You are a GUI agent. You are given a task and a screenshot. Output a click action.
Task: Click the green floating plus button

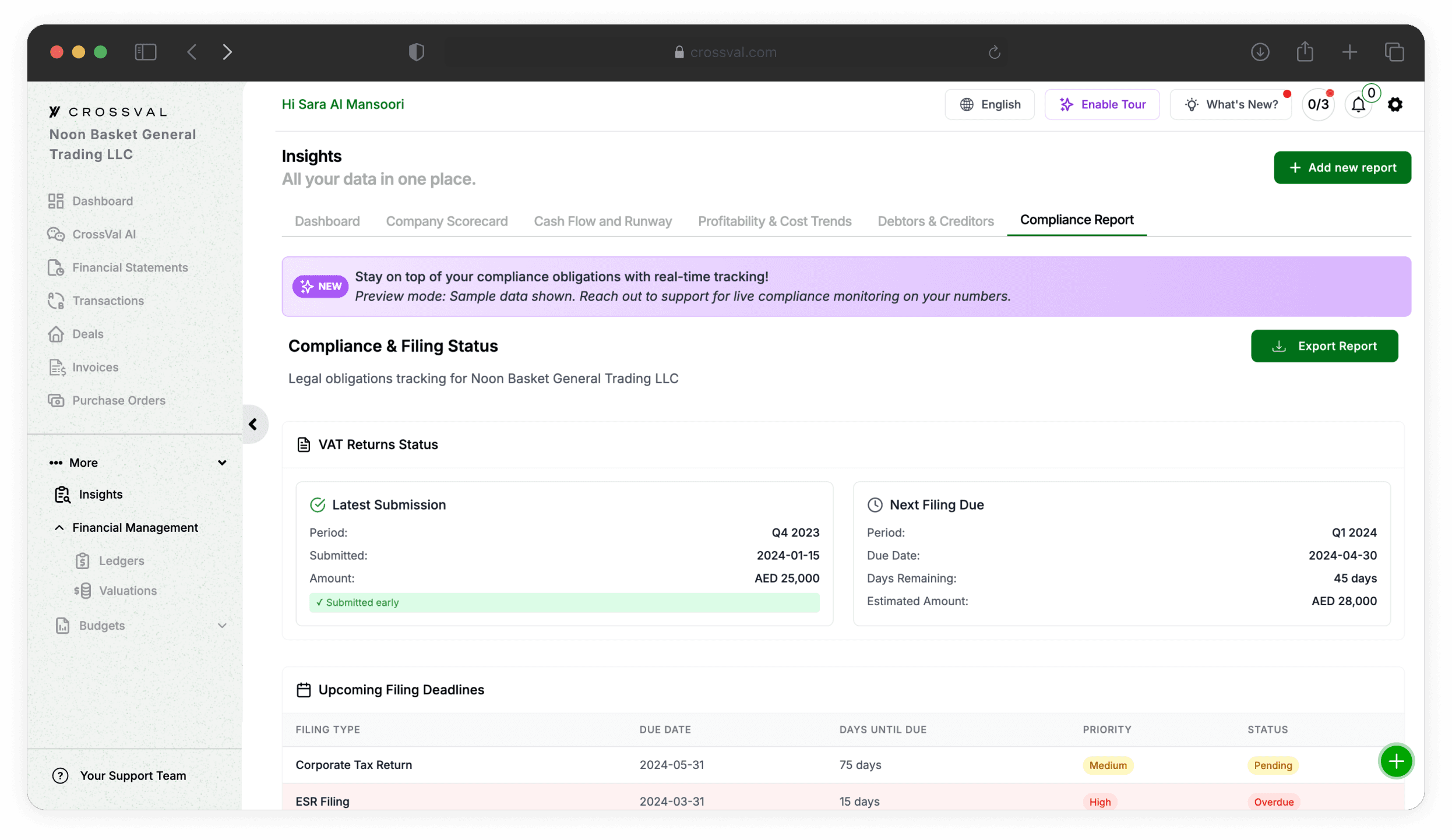coord(1395,761)
